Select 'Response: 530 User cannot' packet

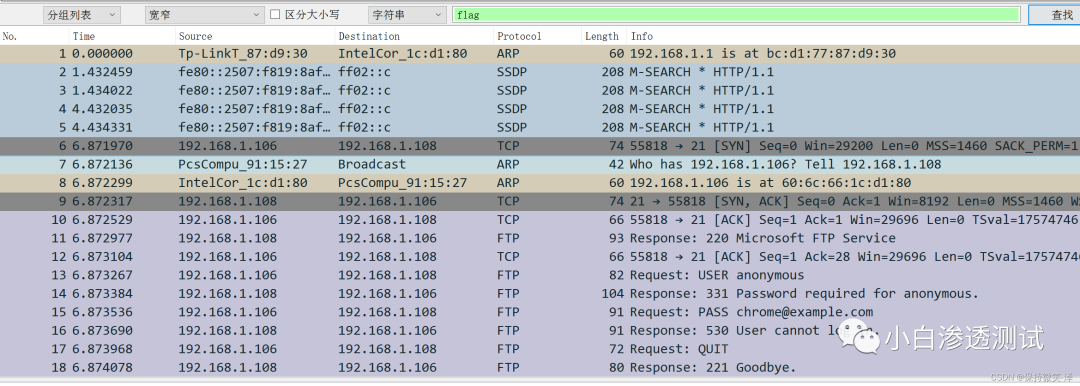click(540, 330)
